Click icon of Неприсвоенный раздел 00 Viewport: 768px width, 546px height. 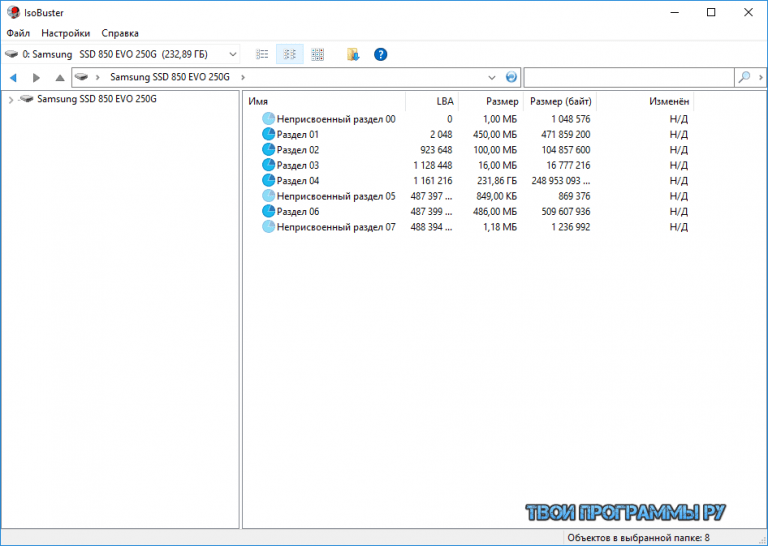coord(268,119)
